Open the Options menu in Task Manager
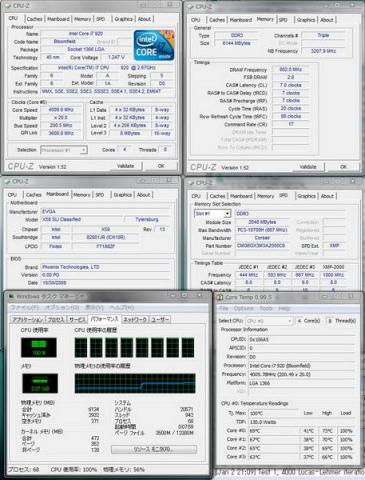Screen dimensions: 365x480 pyautogui.click(x=62, y=307)
